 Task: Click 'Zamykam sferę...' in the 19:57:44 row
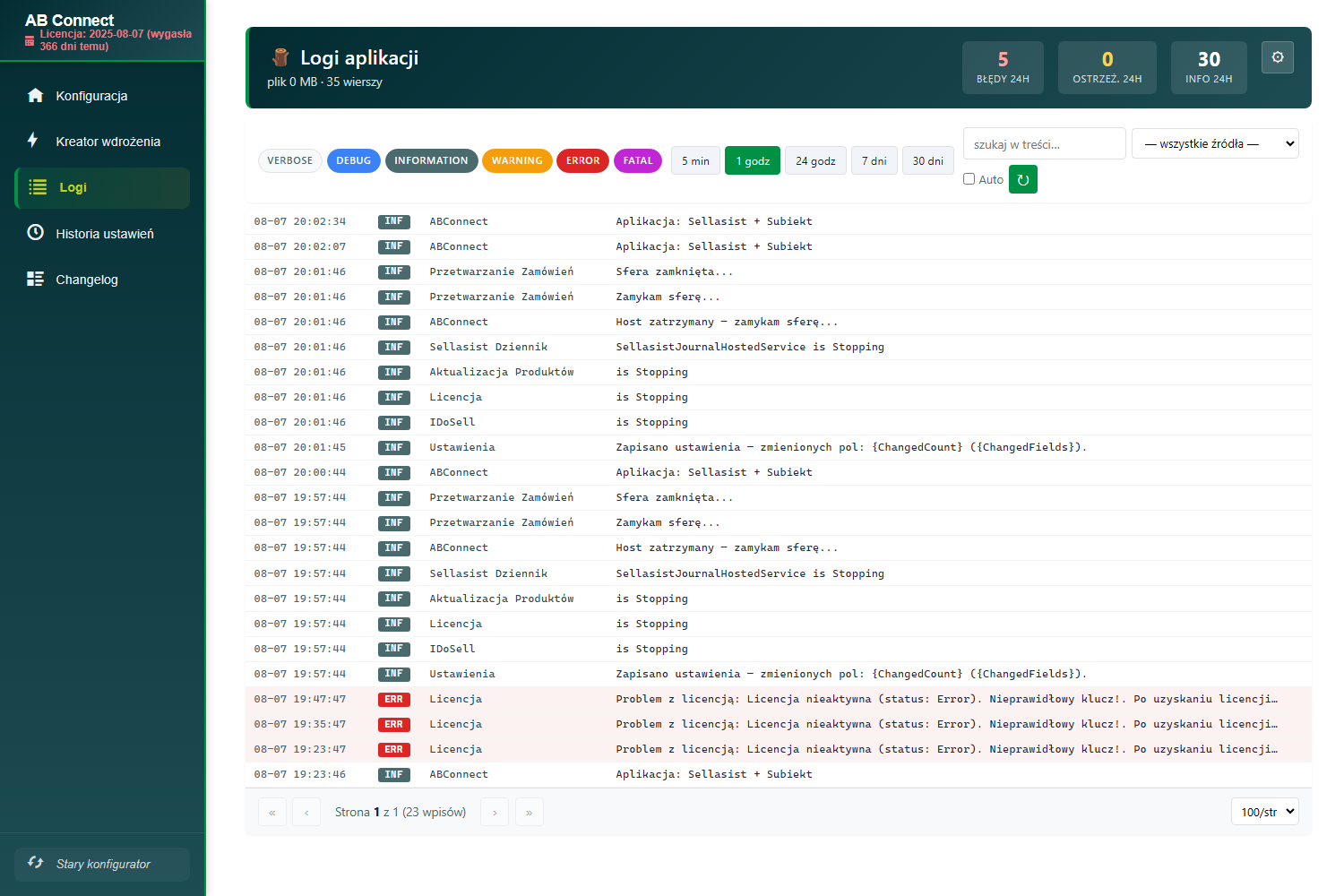[x=668, y=522]
